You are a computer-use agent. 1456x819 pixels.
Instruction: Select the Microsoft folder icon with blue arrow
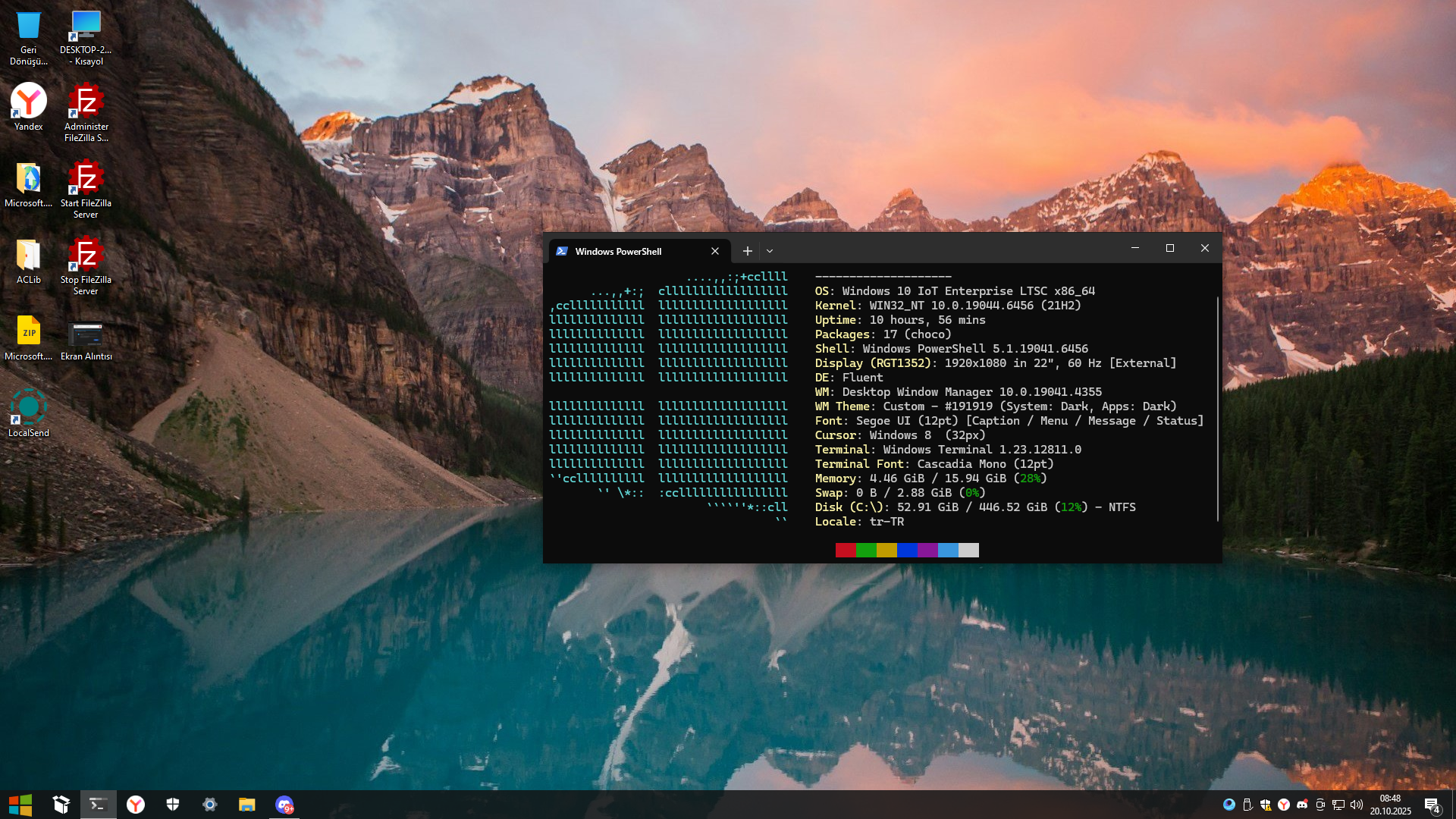pos(29,184)
